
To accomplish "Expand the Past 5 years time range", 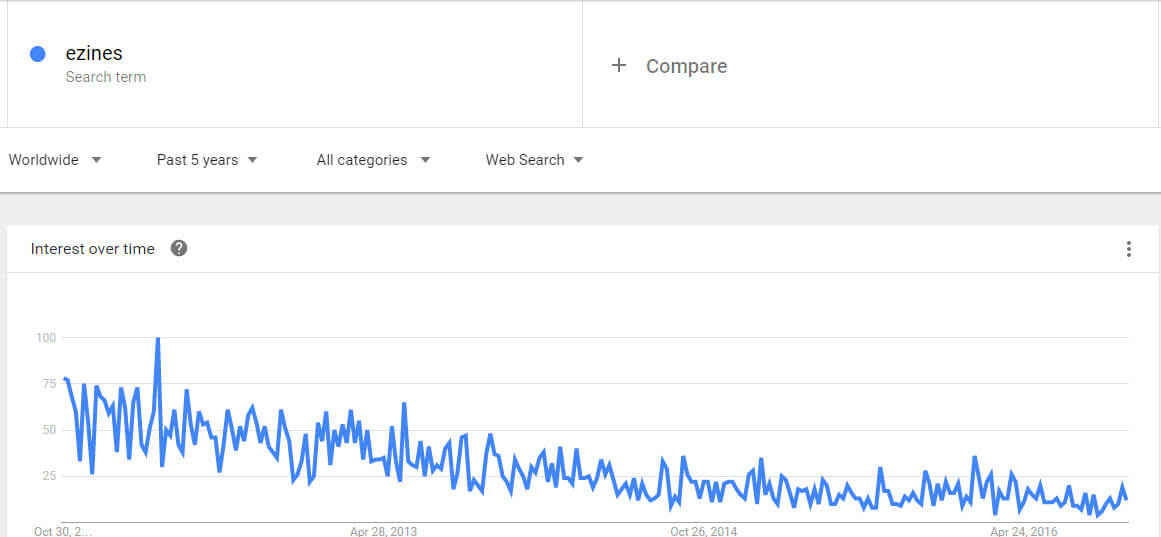I will [207, 160].
